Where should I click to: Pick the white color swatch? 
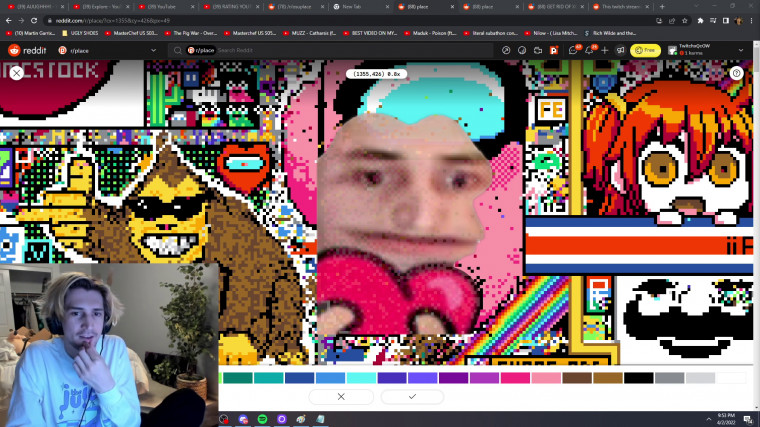tap(731, 378)
